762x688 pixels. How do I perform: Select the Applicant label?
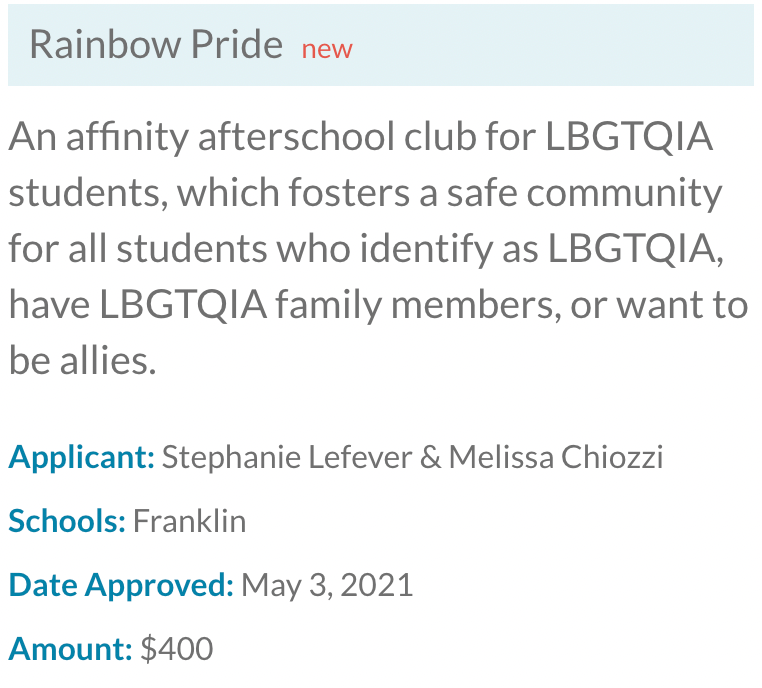82,458
